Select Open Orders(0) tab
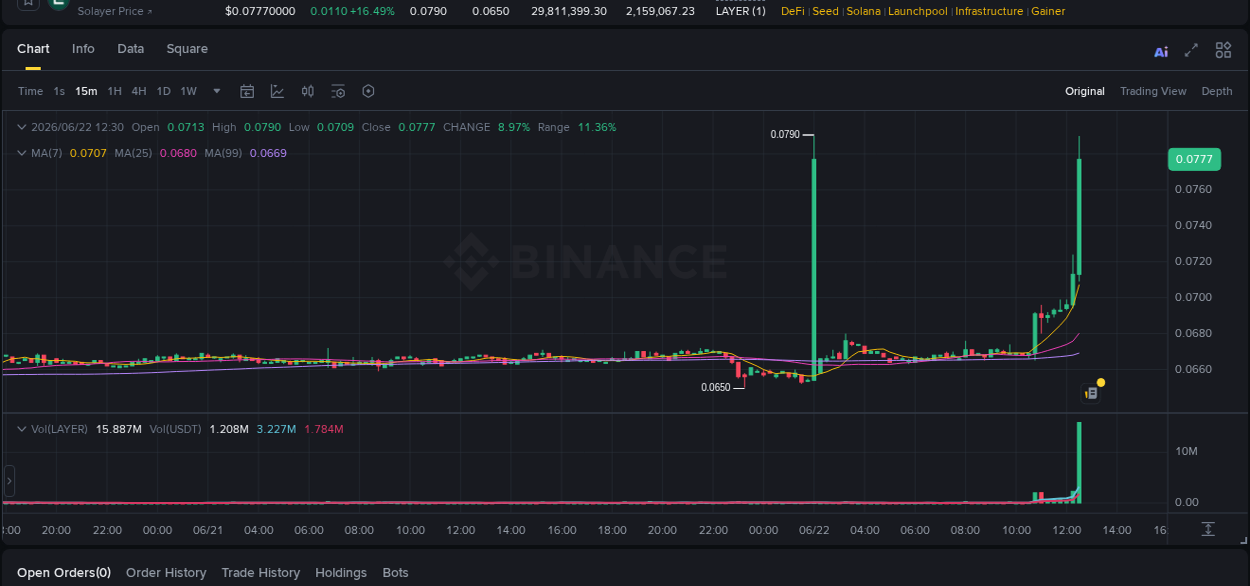Viewport: 1250px width, 586px height. pos(64,573)
